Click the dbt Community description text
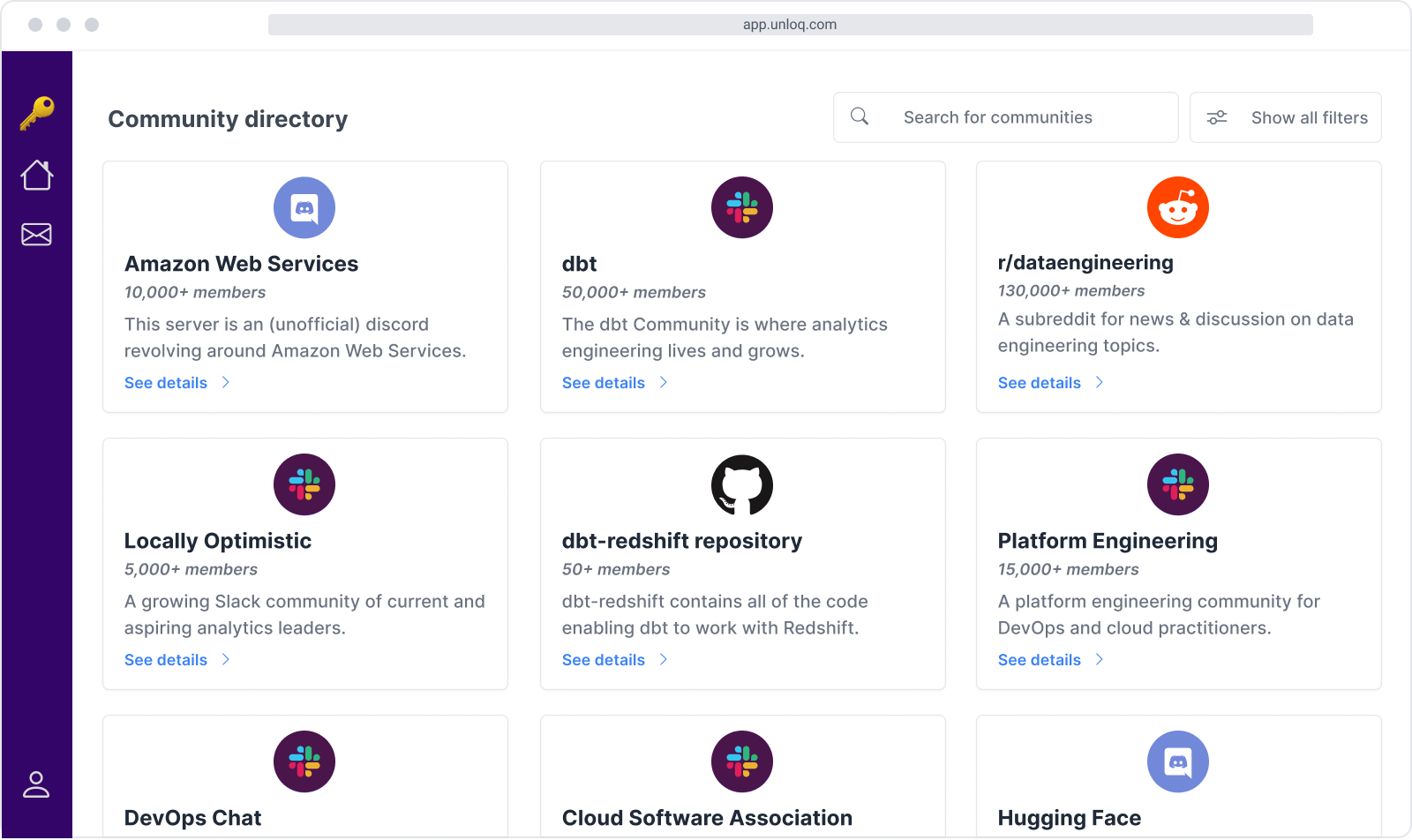The height and width of the screenshot is (840, 1412). (725, 337)
